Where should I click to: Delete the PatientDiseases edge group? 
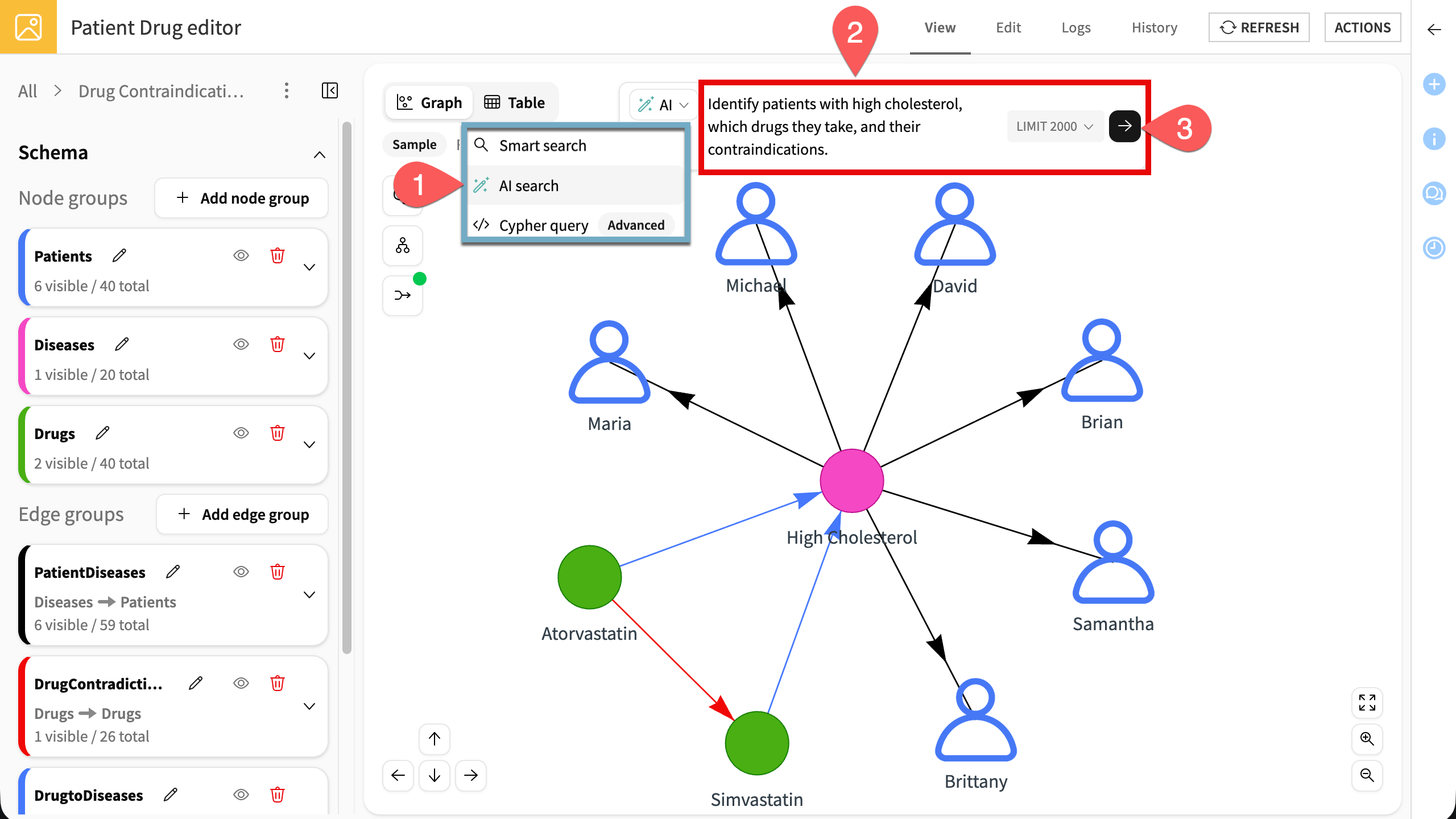coord(278,572)
